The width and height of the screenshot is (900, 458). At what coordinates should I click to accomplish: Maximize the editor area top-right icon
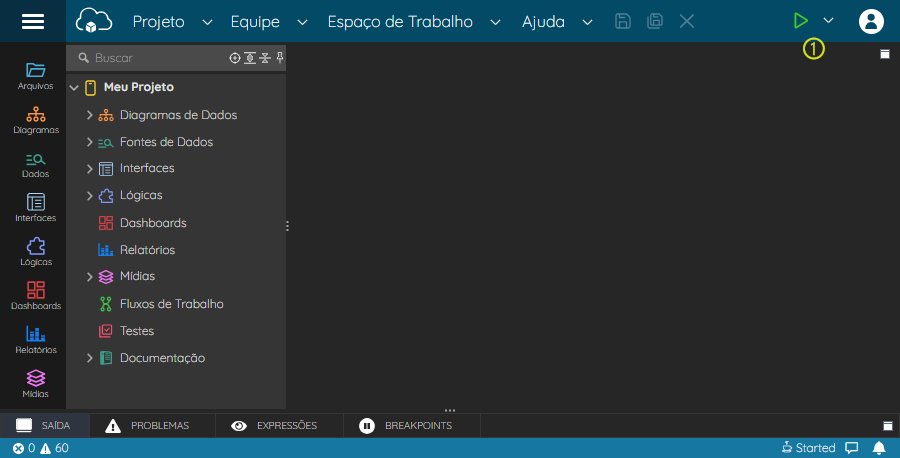pyautogui.click(x=885, y=54)
